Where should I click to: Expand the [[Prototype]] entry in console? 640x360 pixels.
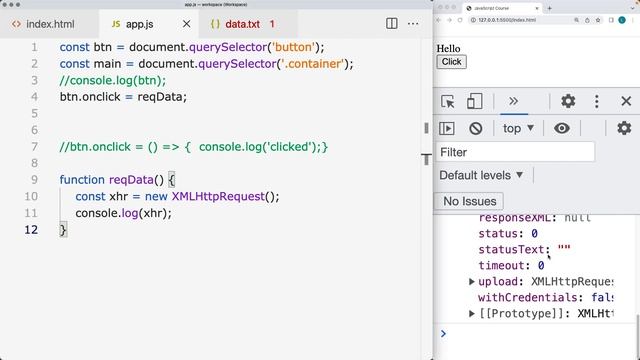[x=471, y=313]
